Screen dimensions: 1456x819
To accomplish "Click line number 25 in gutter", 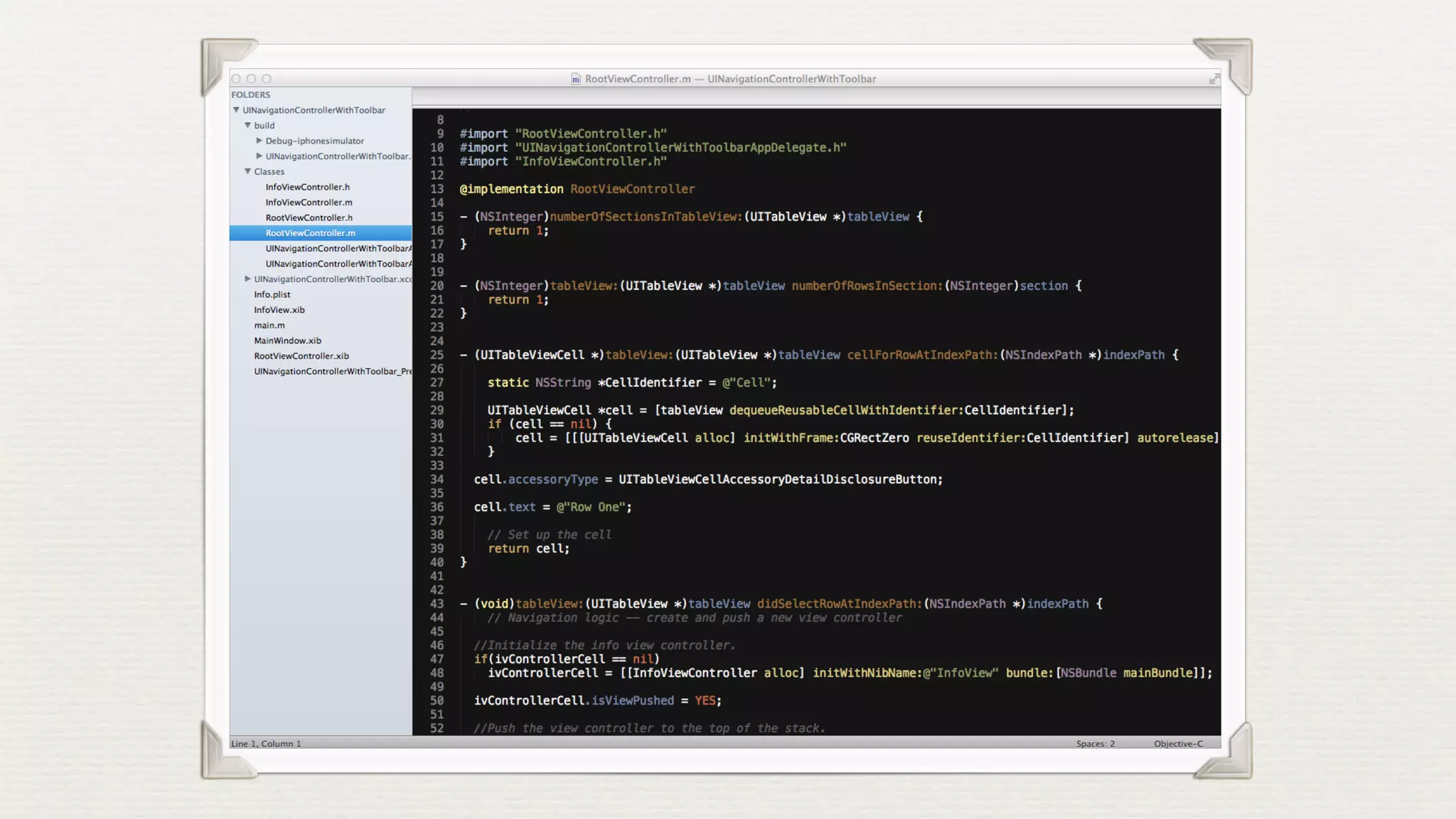I will click(437, 355).
